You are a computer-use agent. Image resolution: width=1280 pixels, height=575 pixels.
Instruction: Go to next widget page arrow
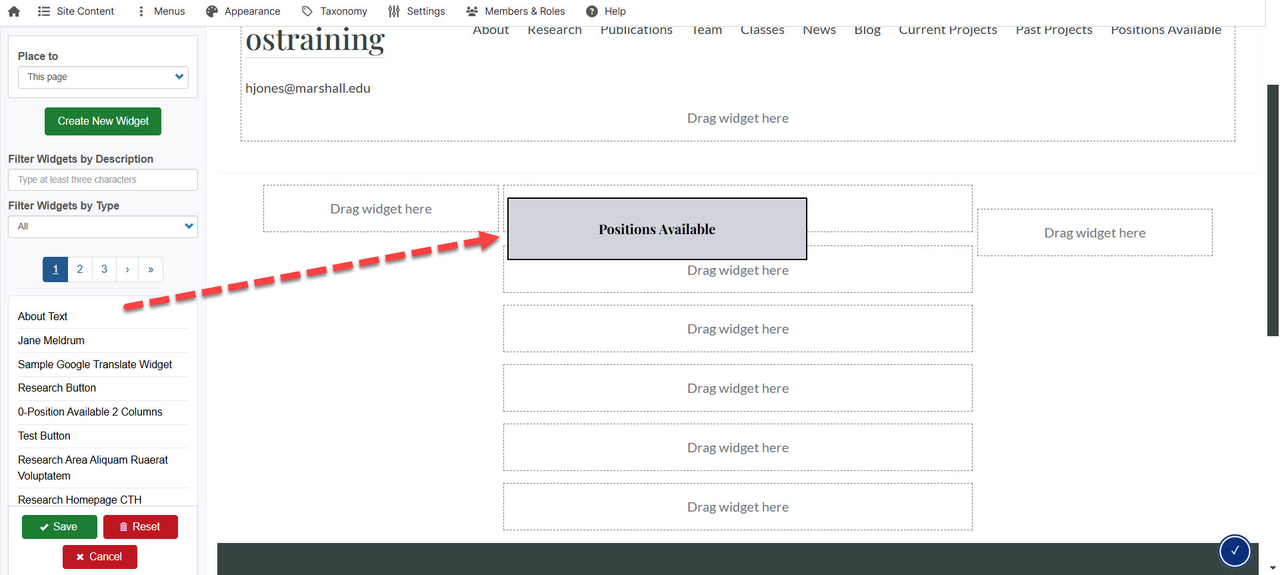(127, 269)
